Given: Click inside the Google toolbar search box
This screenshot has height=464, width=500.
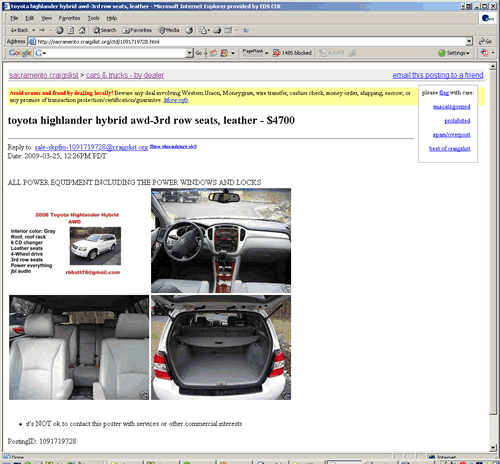Looking at the screenshot, I should [x=117, y=53].
